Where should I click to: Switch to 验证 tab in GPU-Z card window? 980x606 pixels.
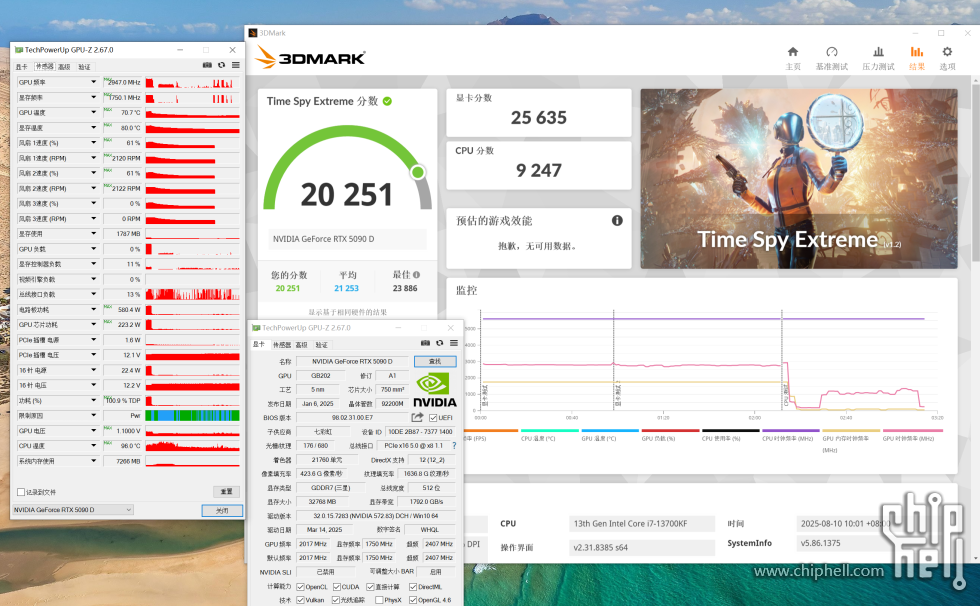pos(322,345)
